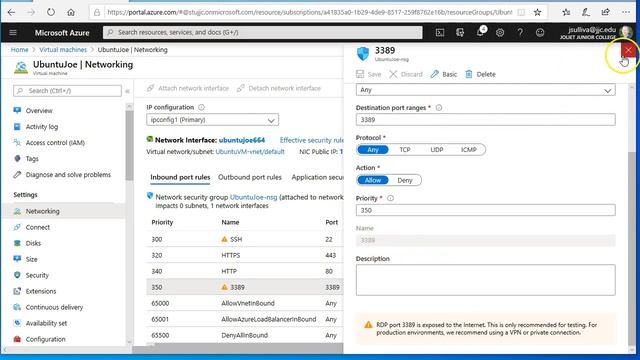Switch to Application security groups tab
Viewport: 640px width, 360px height.
point(317,178)
